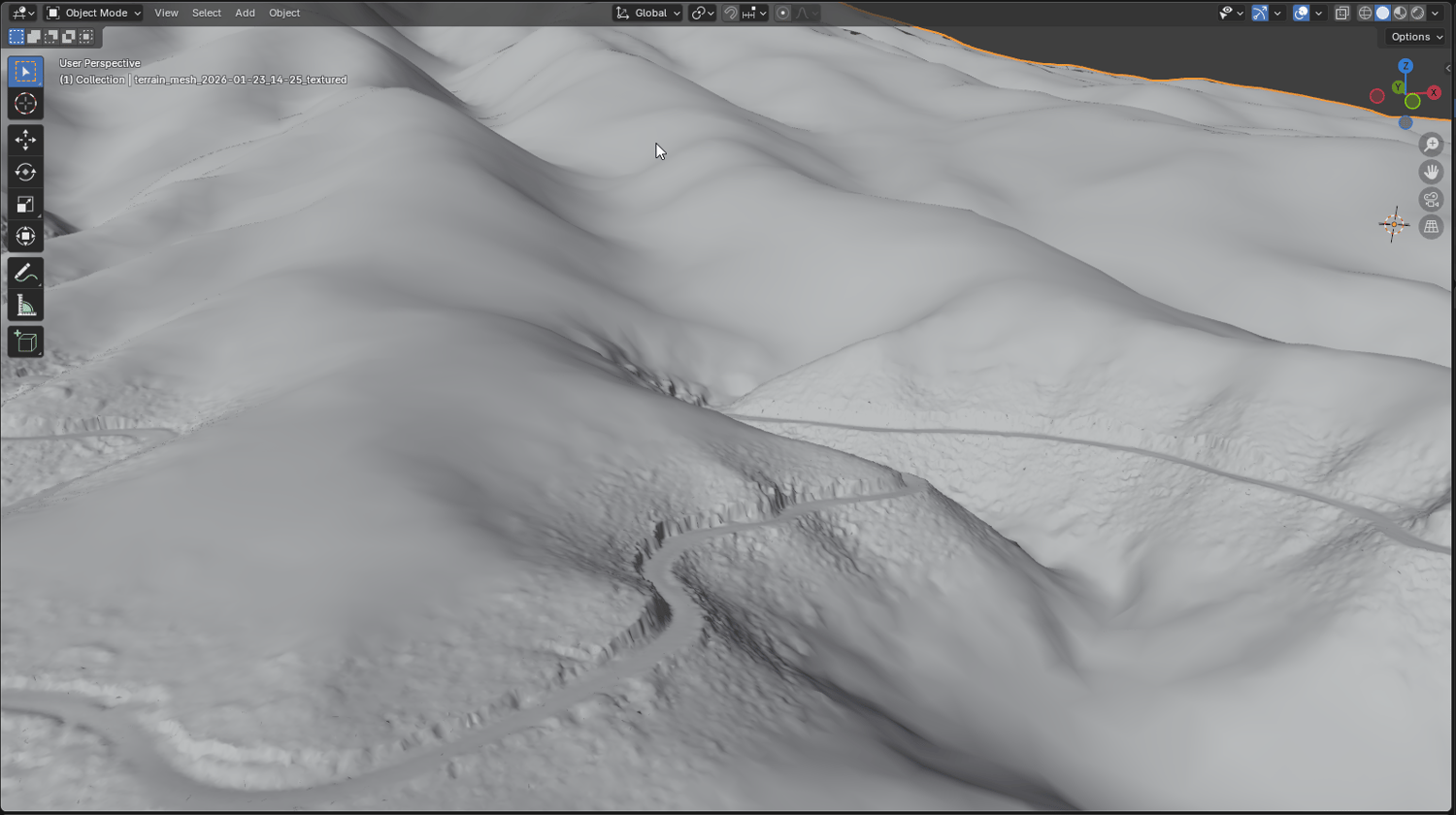Choose the Annotate pencil tool
This screenshot has height=815, width=1456.
(x=25, y=274)
